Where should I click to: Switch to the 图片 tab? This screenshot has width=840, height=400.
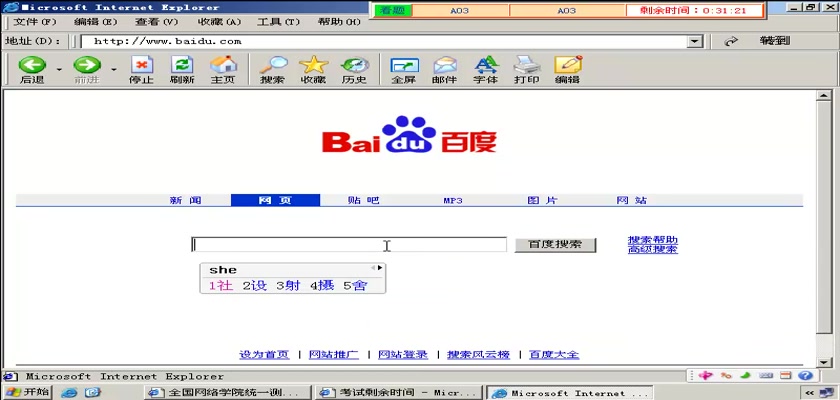tap(542, 200)
